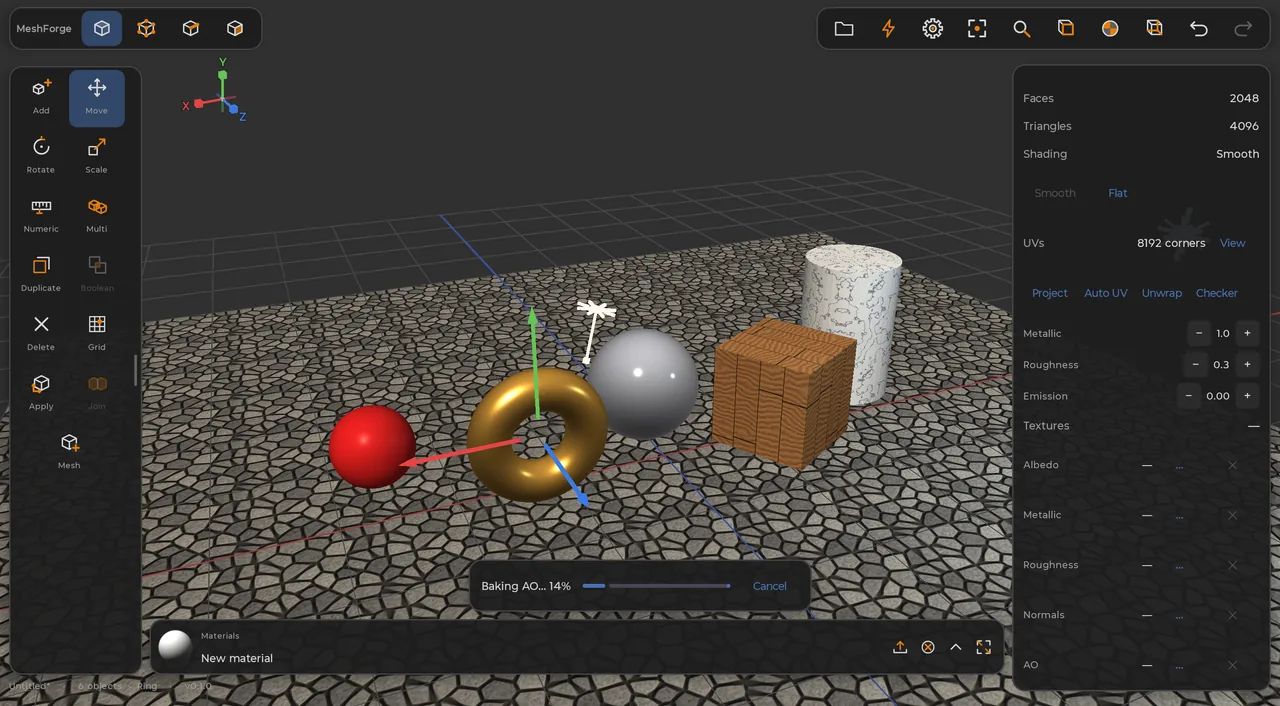This screenshot has width=1280, height=706.
Task: Select the Move tool
Action: point(97,98)
